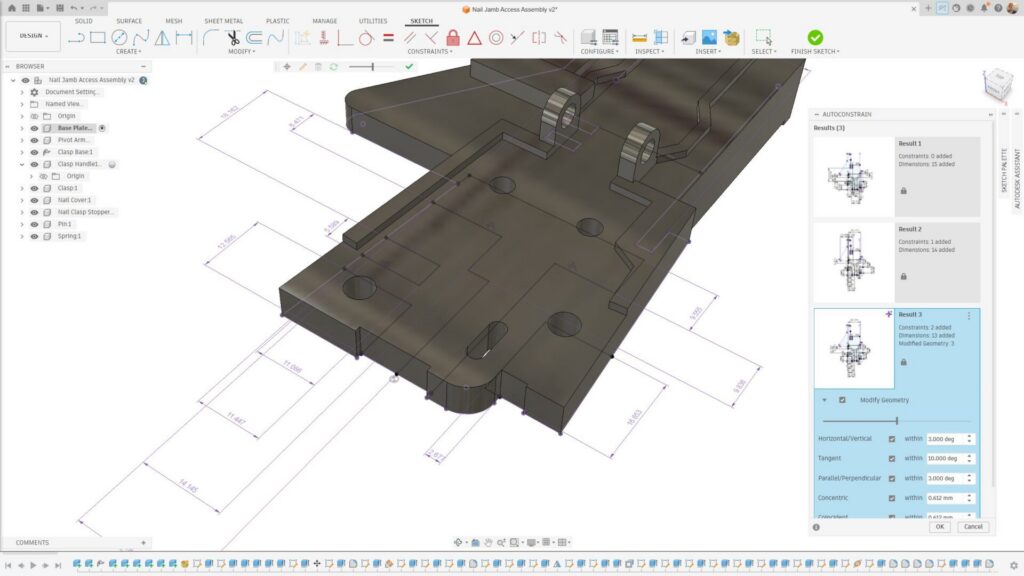This screenshot has width=1024, height=576.
Task: Toggle visibility of Base Plate component
Action: (35, 128)
